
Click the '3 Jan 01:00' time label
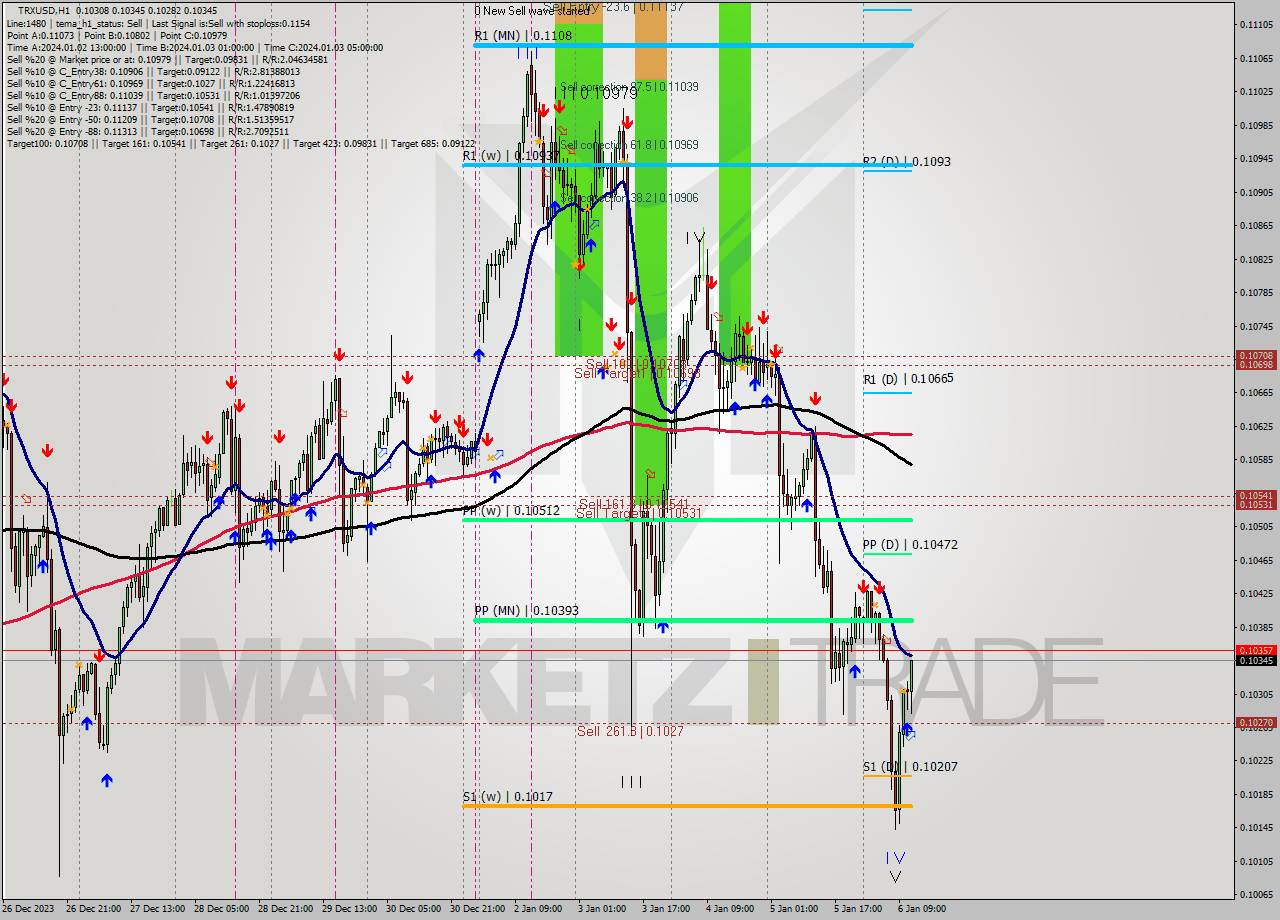602,909
